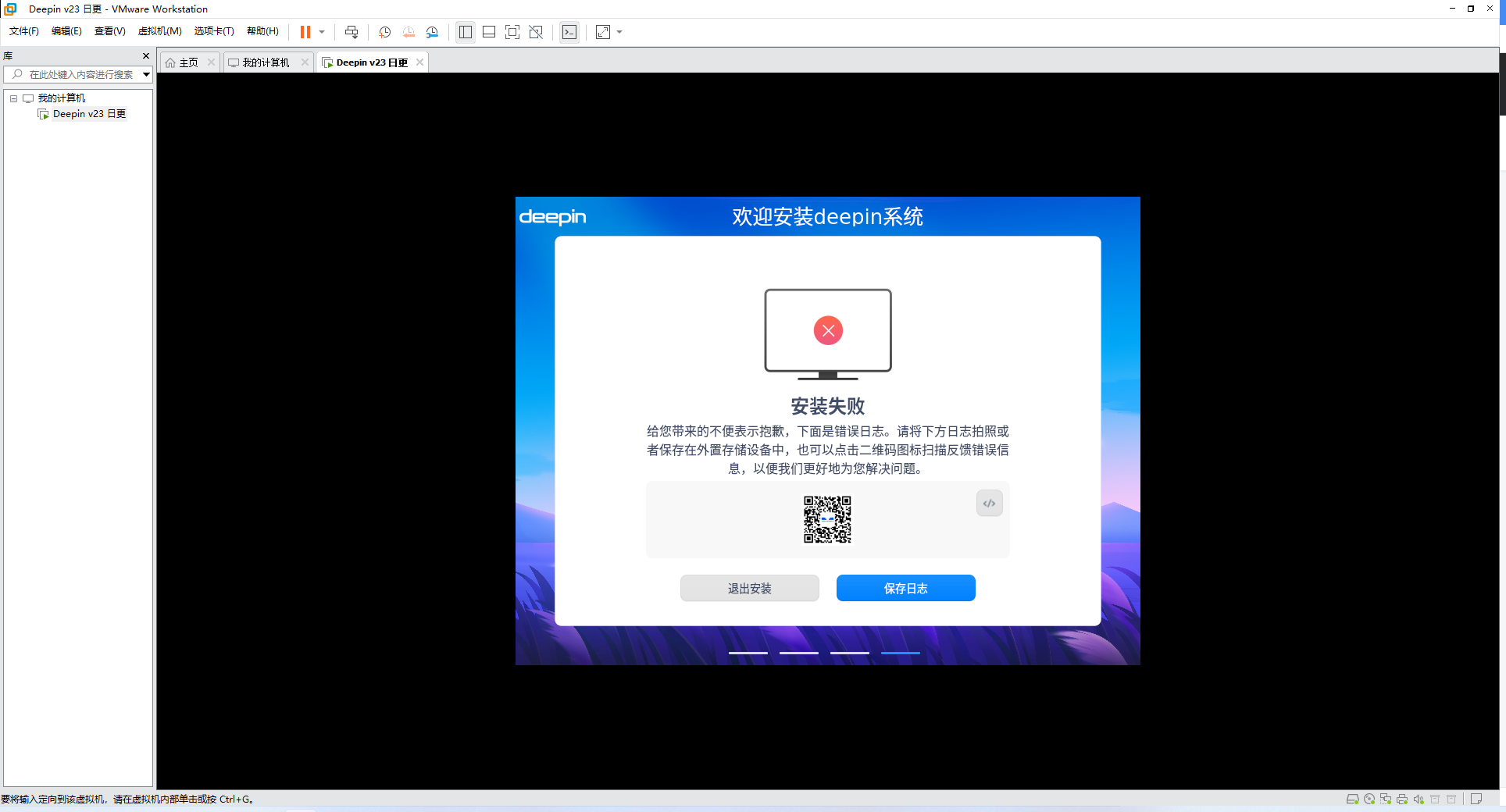Switch to the 我的计算机 tab
Image resolution: width=1506 pixels, height=812 pixels.
click(266, 62)
